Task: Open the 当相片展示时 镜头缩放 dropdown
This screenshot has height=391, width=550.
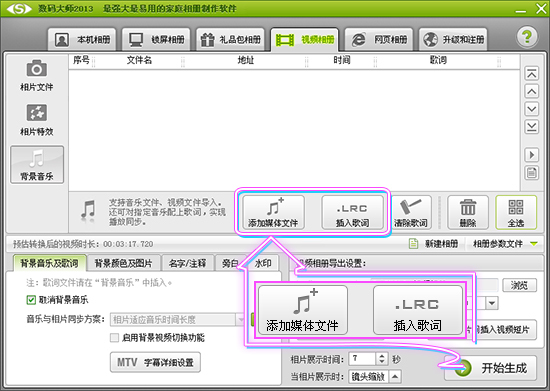Action: point(375,377)
